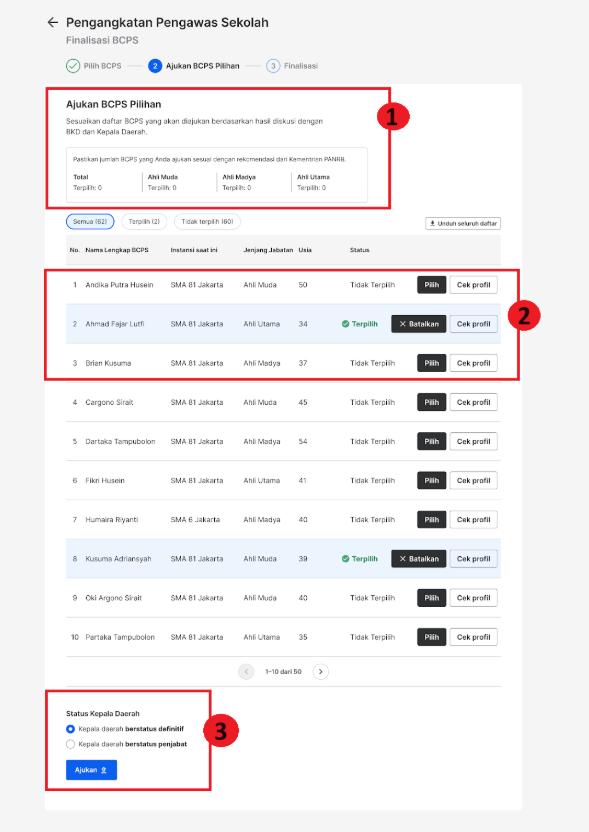This screenshot has width=589, height=832.
Task: Go to next page with right chevron
Action: (x=321, y=672)
